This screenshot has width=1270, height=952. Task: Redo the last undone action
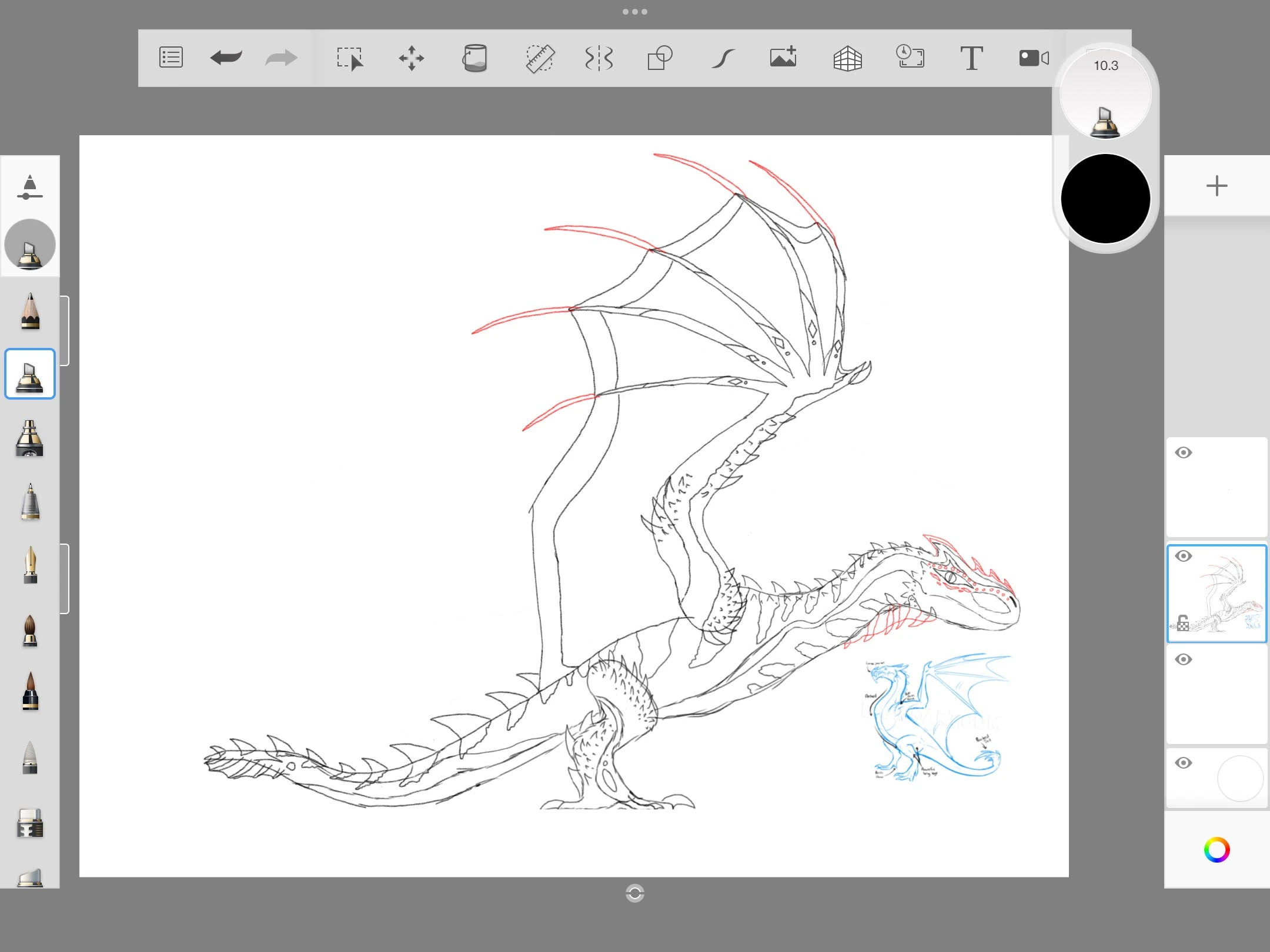pyautogui.click(x=280, y=58)
